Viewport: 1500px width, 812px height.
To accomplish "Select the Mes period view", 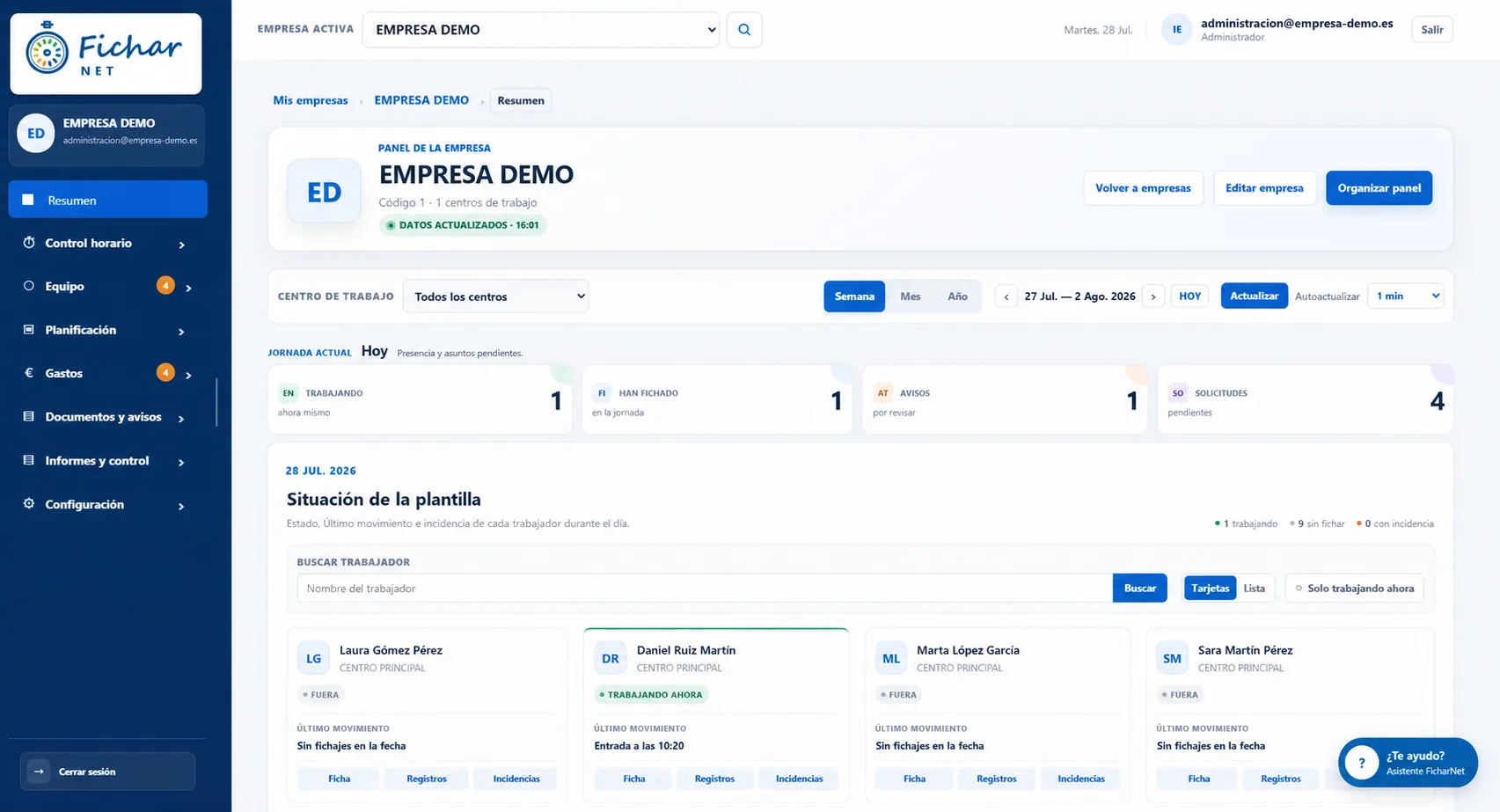I will 911,296.
